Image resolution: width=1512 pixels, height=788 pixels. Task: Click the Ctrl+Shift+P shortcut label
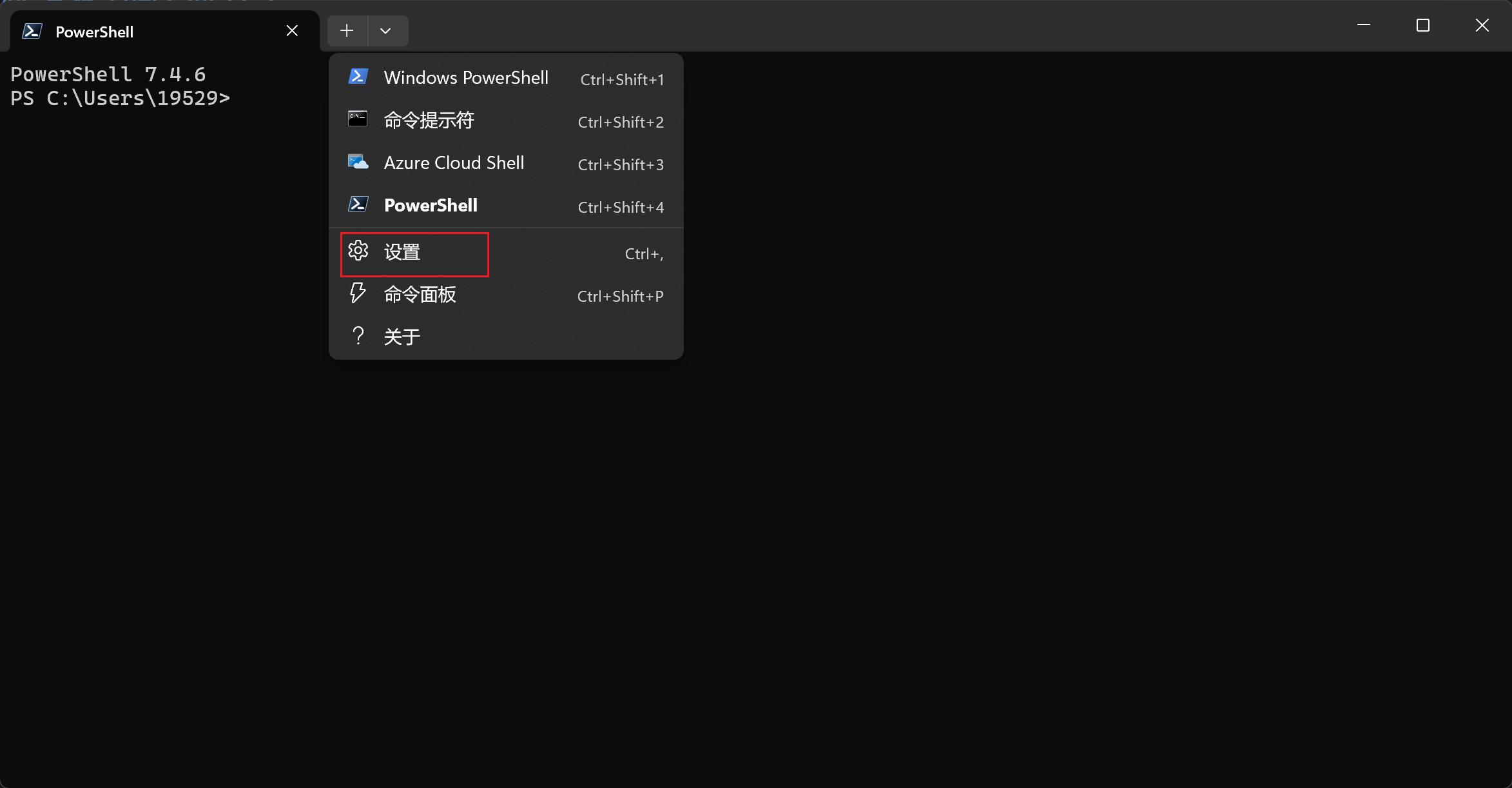point(620,296)
